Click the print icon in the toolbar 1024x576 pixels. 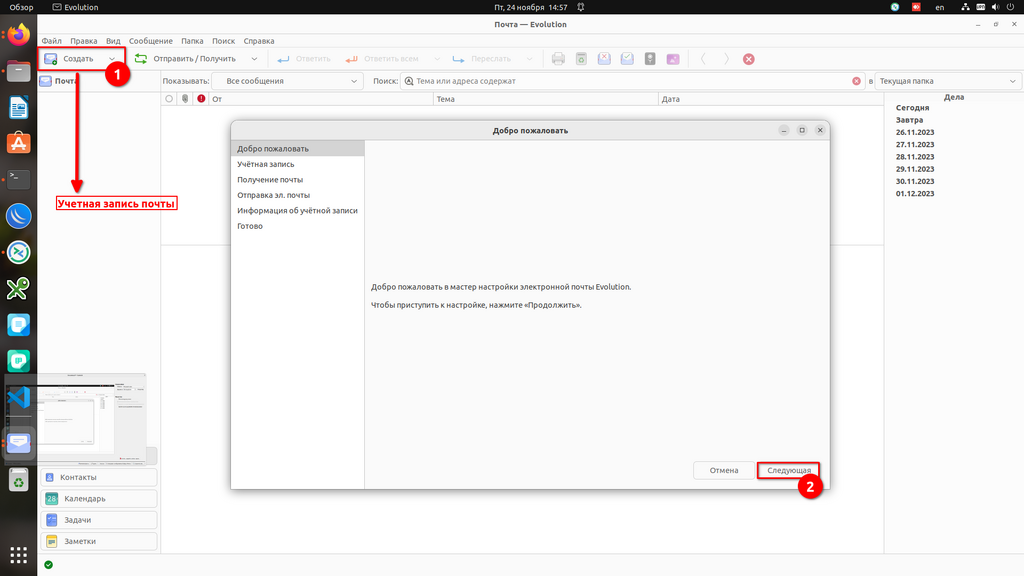coord(558,59)
